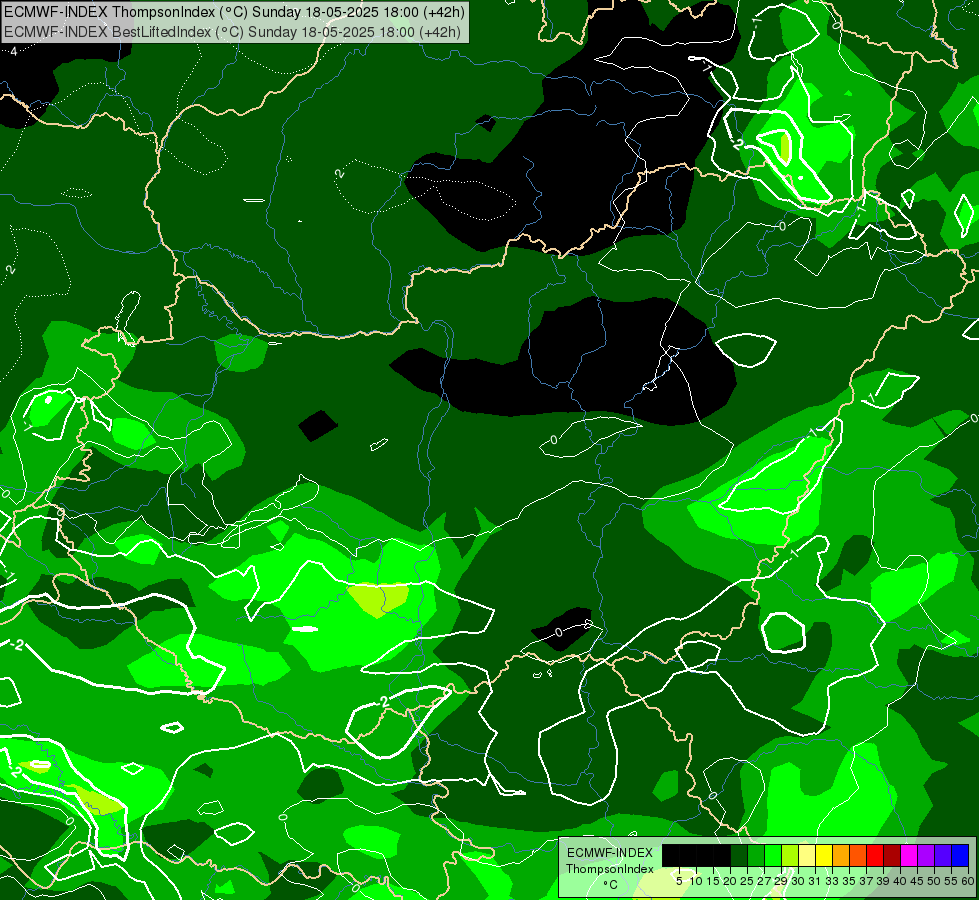Click the legend tick label '29'

click(781, 881)
